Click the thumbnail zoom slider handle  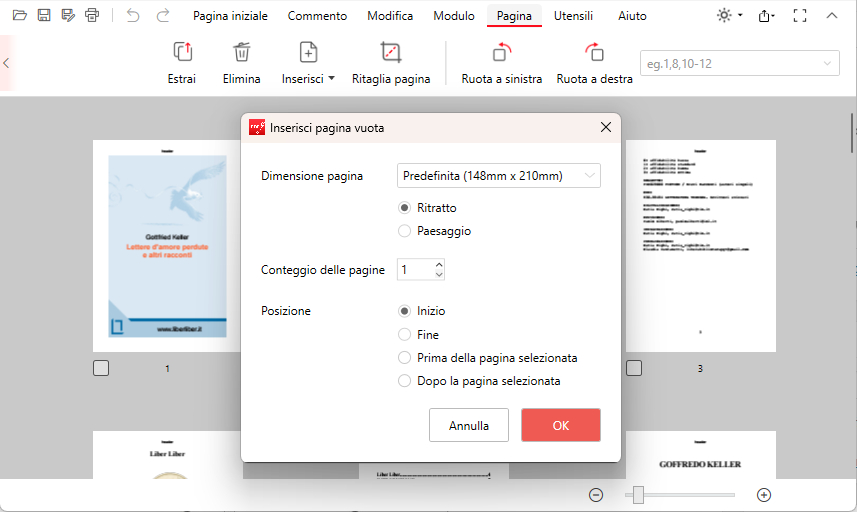pos(638,495)
